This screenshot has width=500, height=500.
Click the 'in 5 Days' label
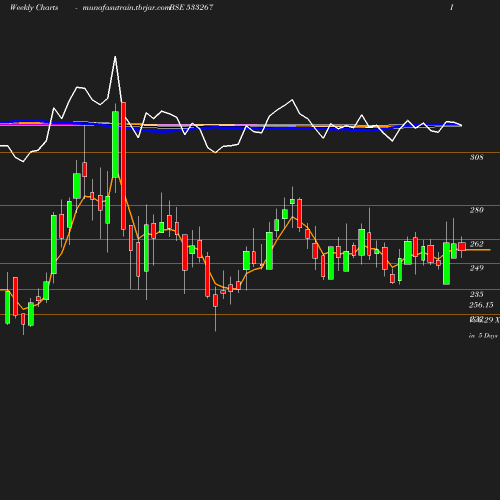tap(483, 336)
